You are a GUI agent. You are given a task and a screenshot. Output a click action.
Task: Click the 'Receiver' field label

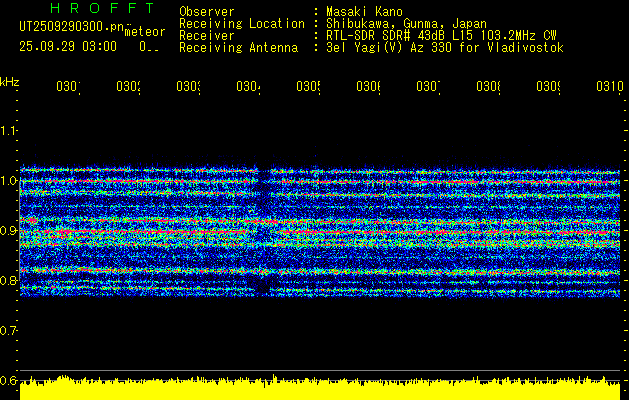click(x=207, y=36)
